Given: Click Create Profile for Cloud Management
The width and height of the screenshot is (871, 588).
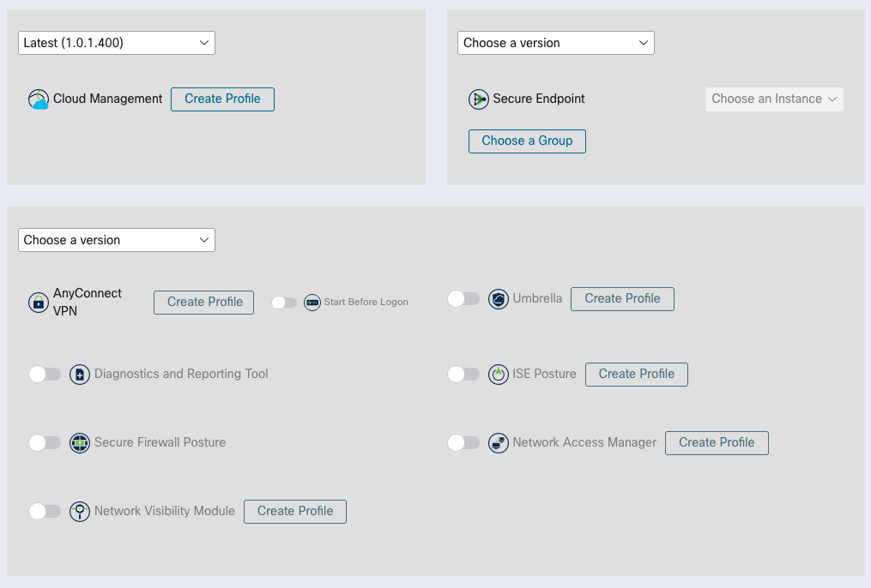Looking at the screenshot, I should (x=223, y=99).
